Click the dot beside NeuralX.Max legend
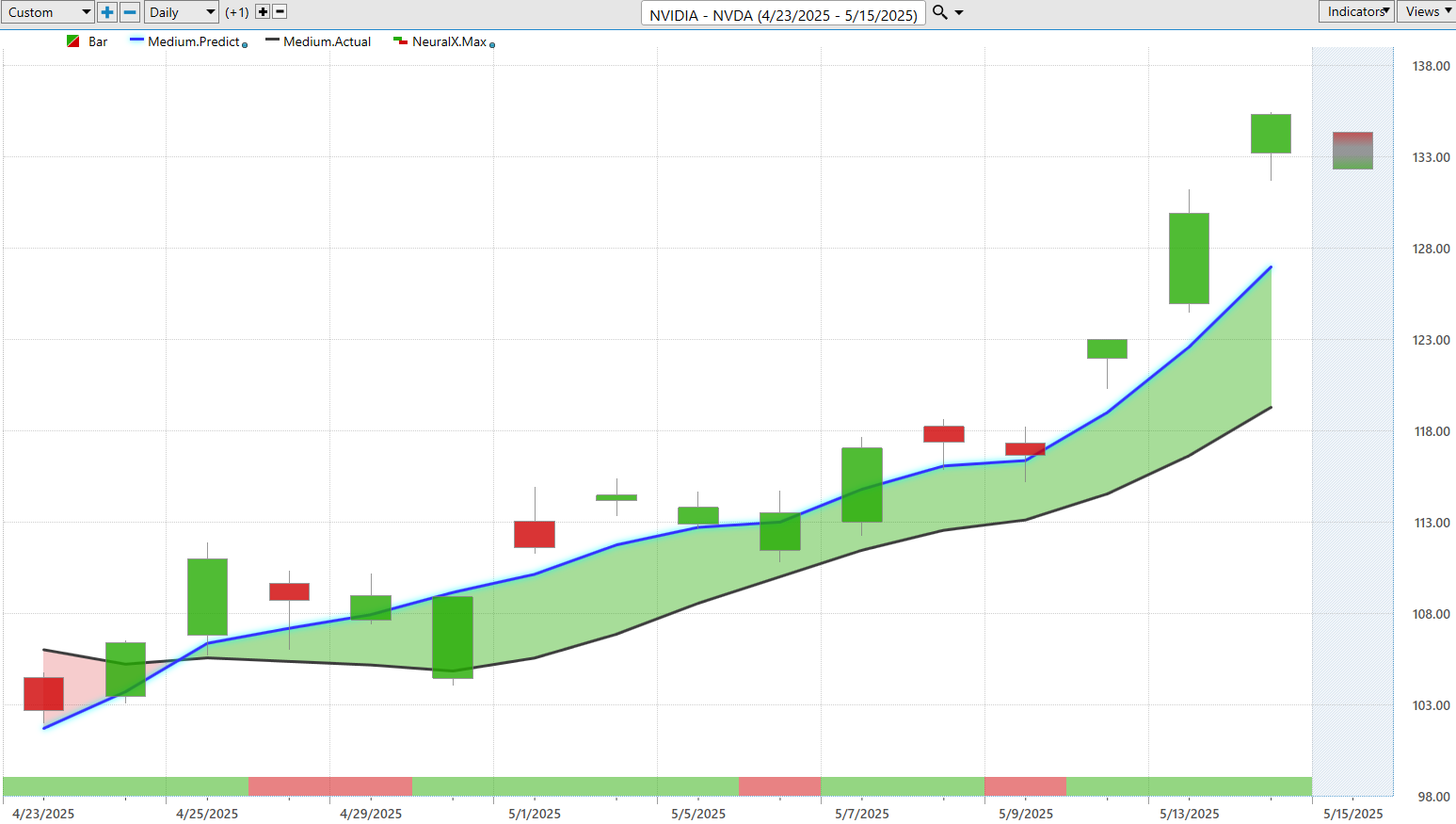The width and height of the screenshot is (1456, 824). click(492, 44)
